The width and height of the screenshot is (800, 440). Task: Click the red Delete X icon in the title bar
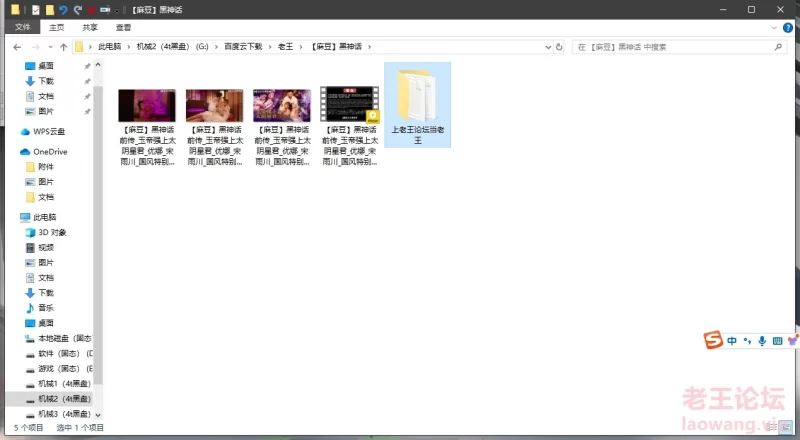[x=91, y=10]
